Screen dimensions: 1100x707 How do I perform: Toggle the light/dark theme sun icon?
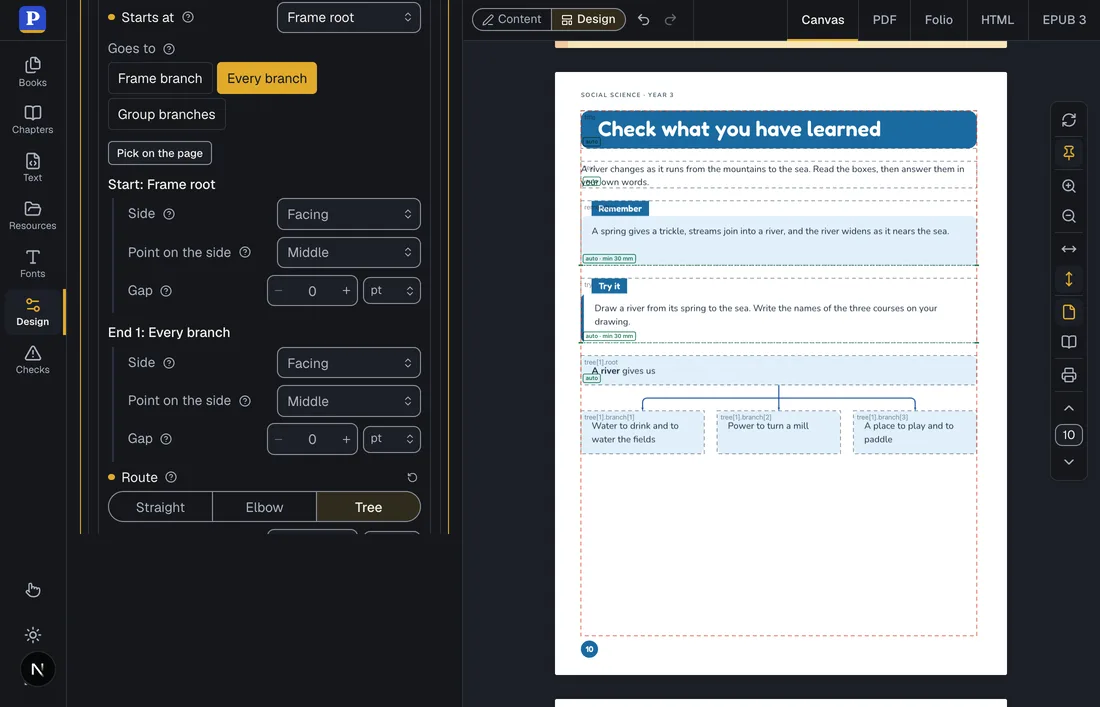(33, 635)
